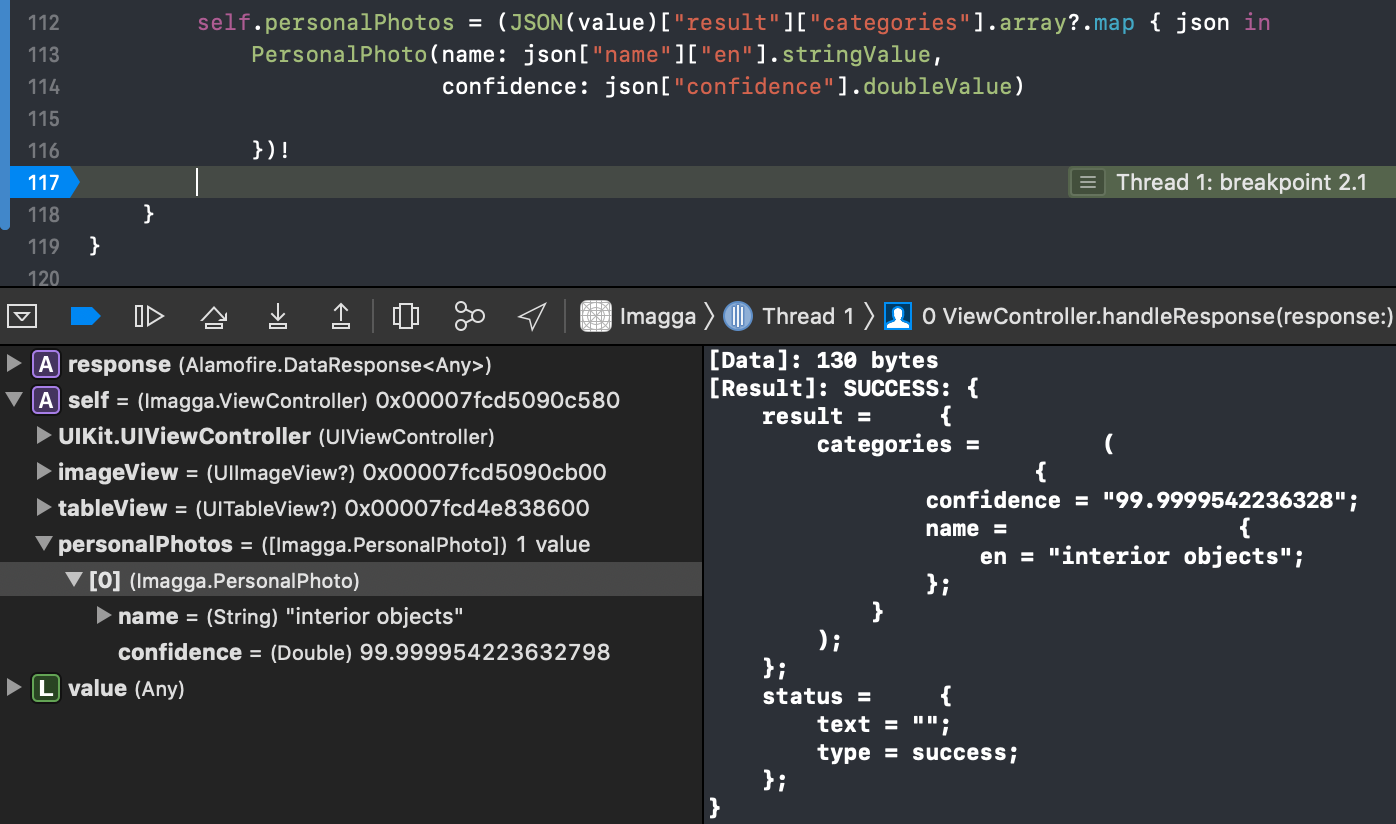Toggle the breakpoint on line 117
The width and height of the screenshot is (1396, 824).
tap(42, 182)
